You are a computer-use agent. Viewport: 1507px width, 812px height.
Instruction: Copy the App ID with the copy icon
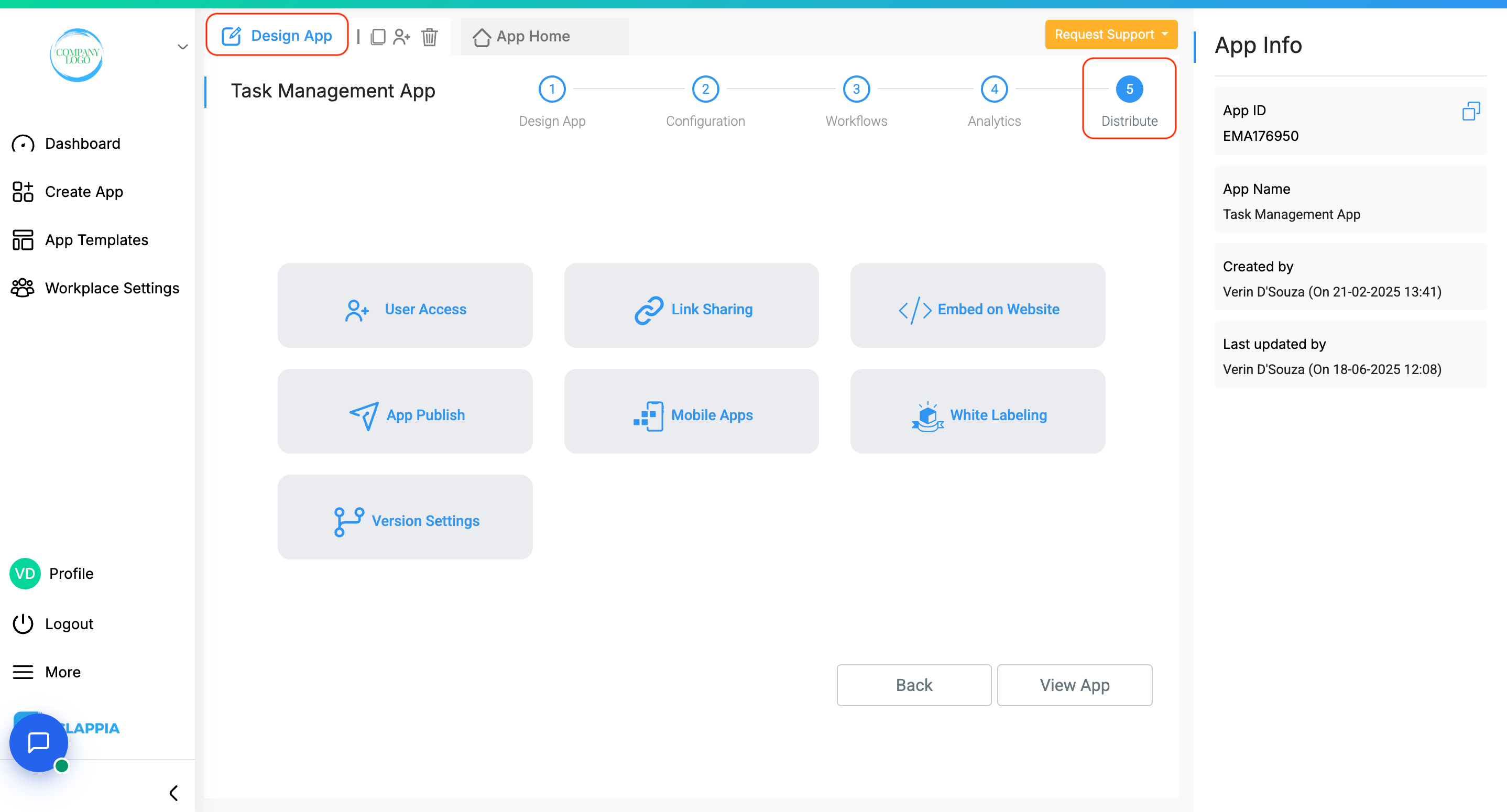click(x=1472, y=111)
